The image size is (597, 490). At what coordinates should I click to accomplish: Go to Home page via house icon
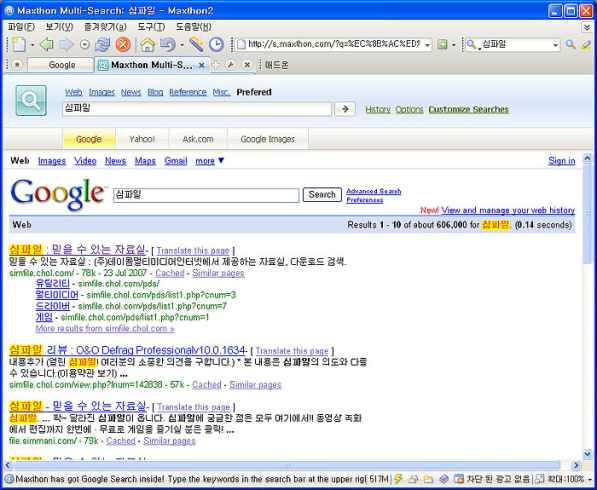[147, 45]
